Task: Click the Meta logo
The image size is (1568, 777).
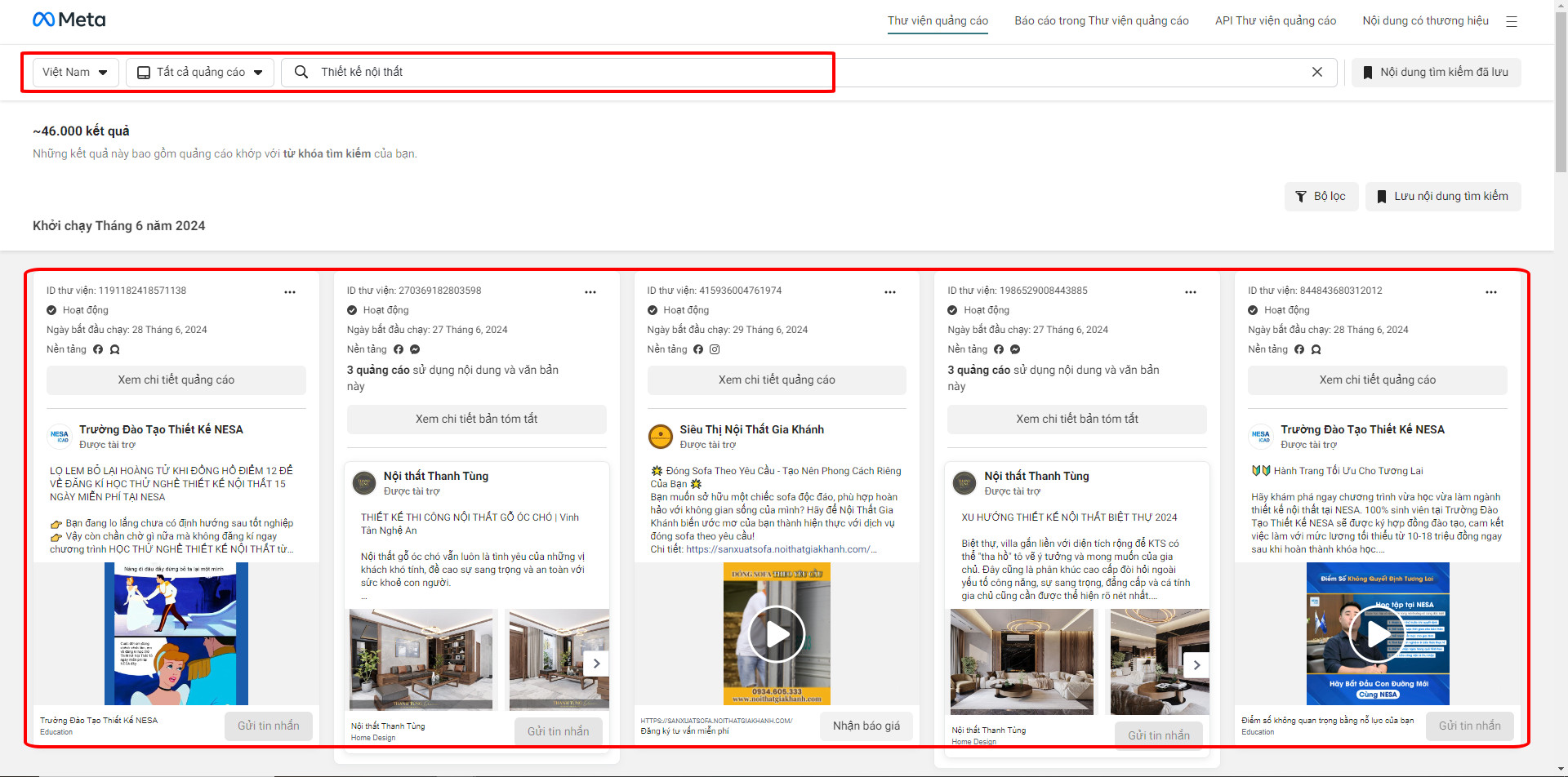Action: [x=69, y=20]
